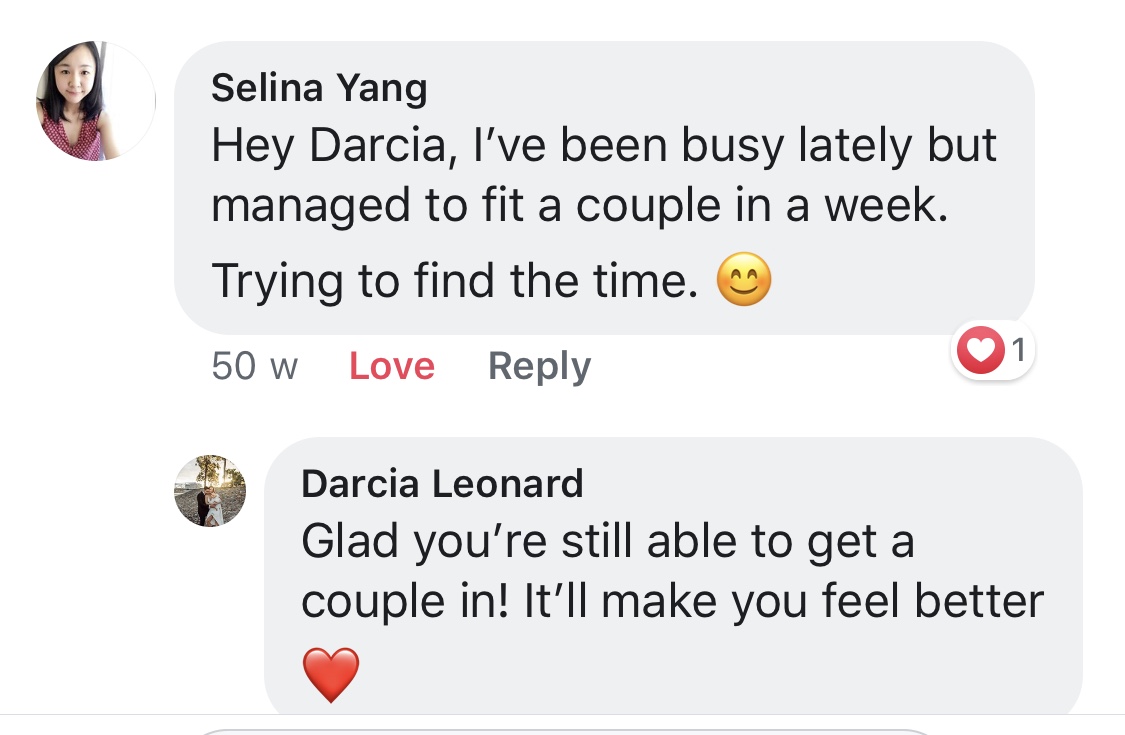Image resolution: width=1125 pixels, height=735 pixels.
Task: Click the comment input box at the bottom
Action: pos(560,730)
